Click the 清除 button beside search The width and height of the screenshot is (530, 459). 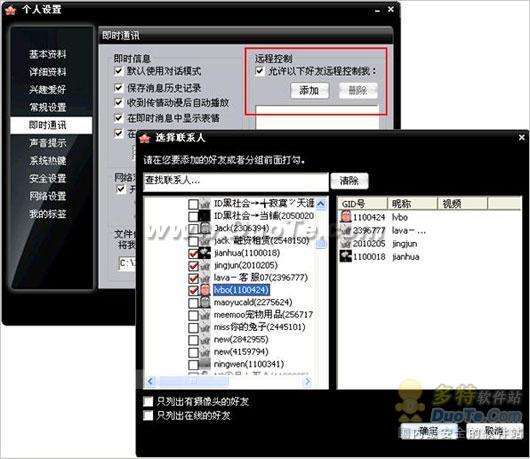(349, 180)
